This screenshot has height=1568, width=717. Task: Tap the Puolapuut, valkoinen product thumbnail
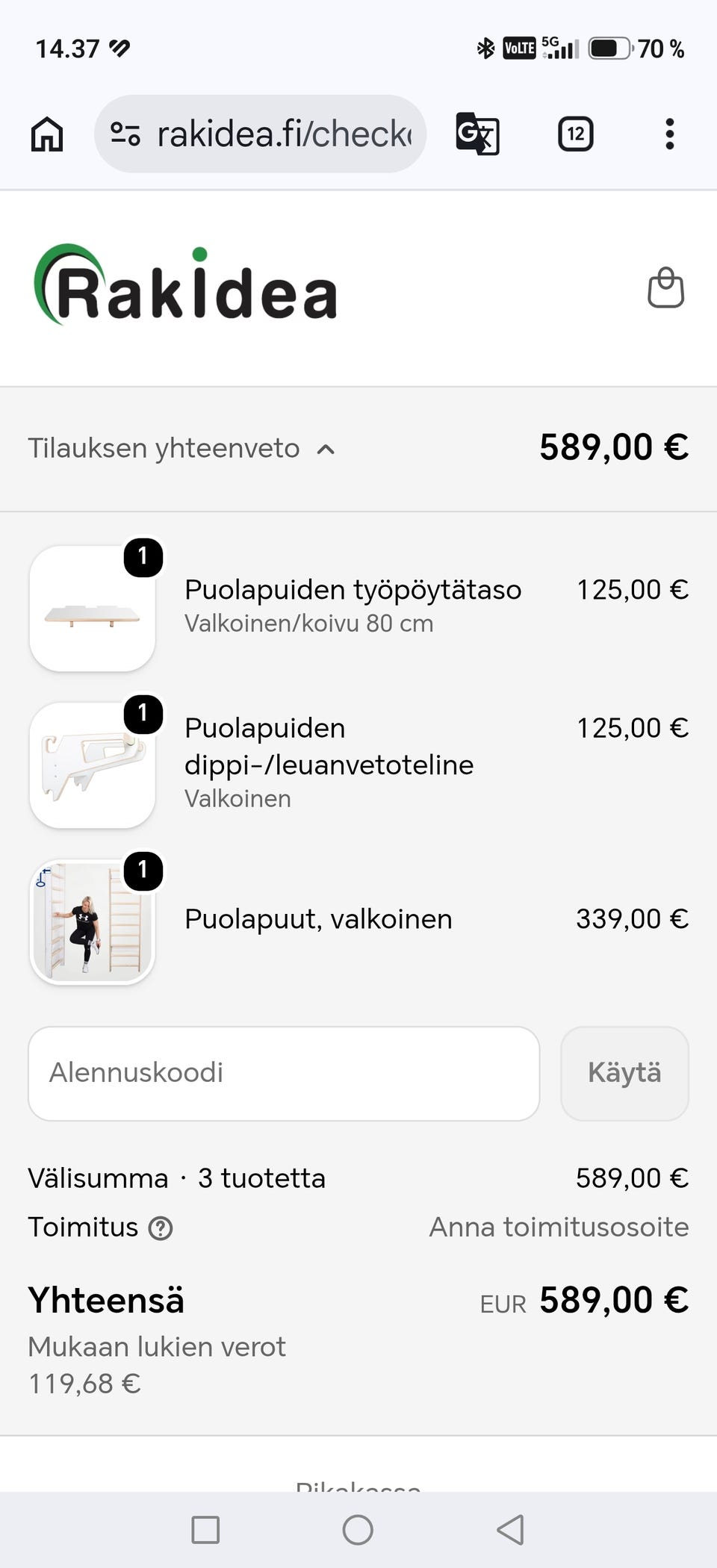[93, 922]
